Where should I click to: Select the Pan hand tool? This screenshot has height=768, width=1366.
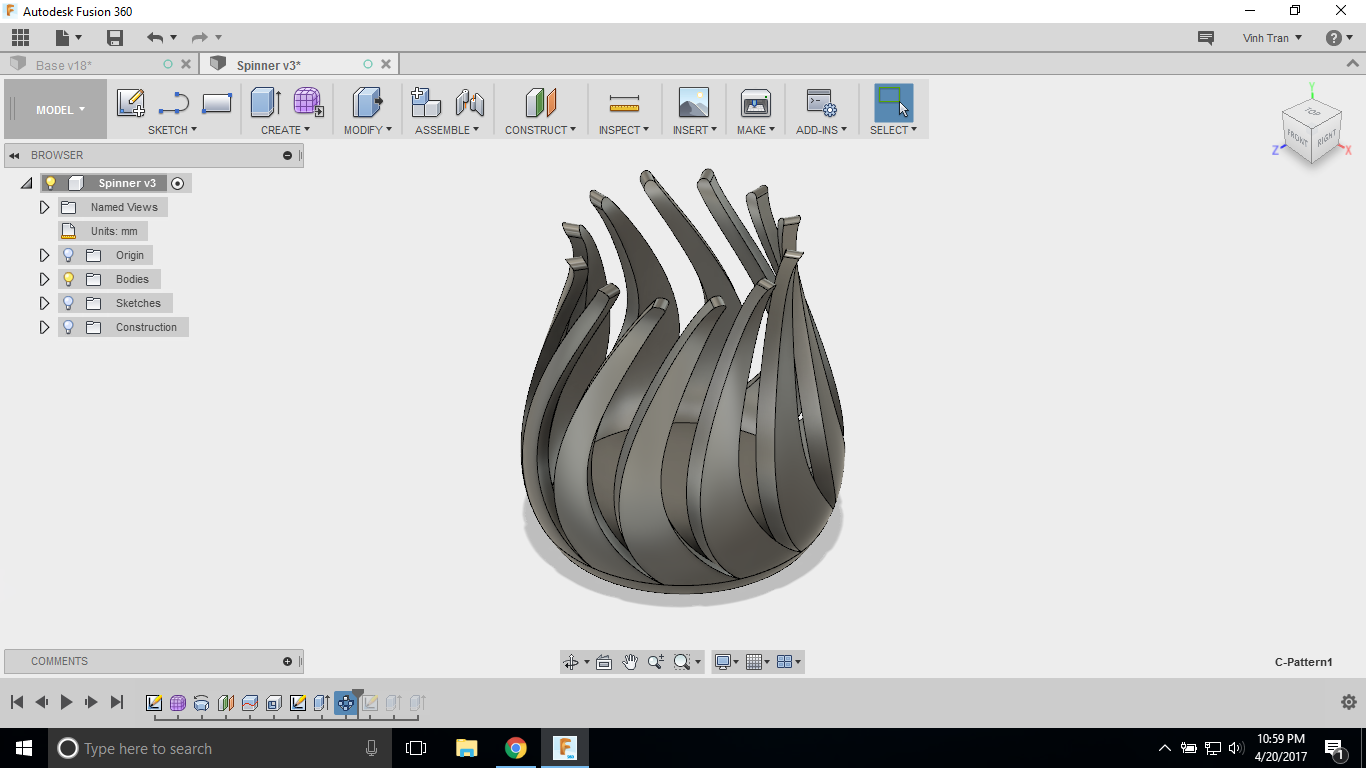click(630, 662)
